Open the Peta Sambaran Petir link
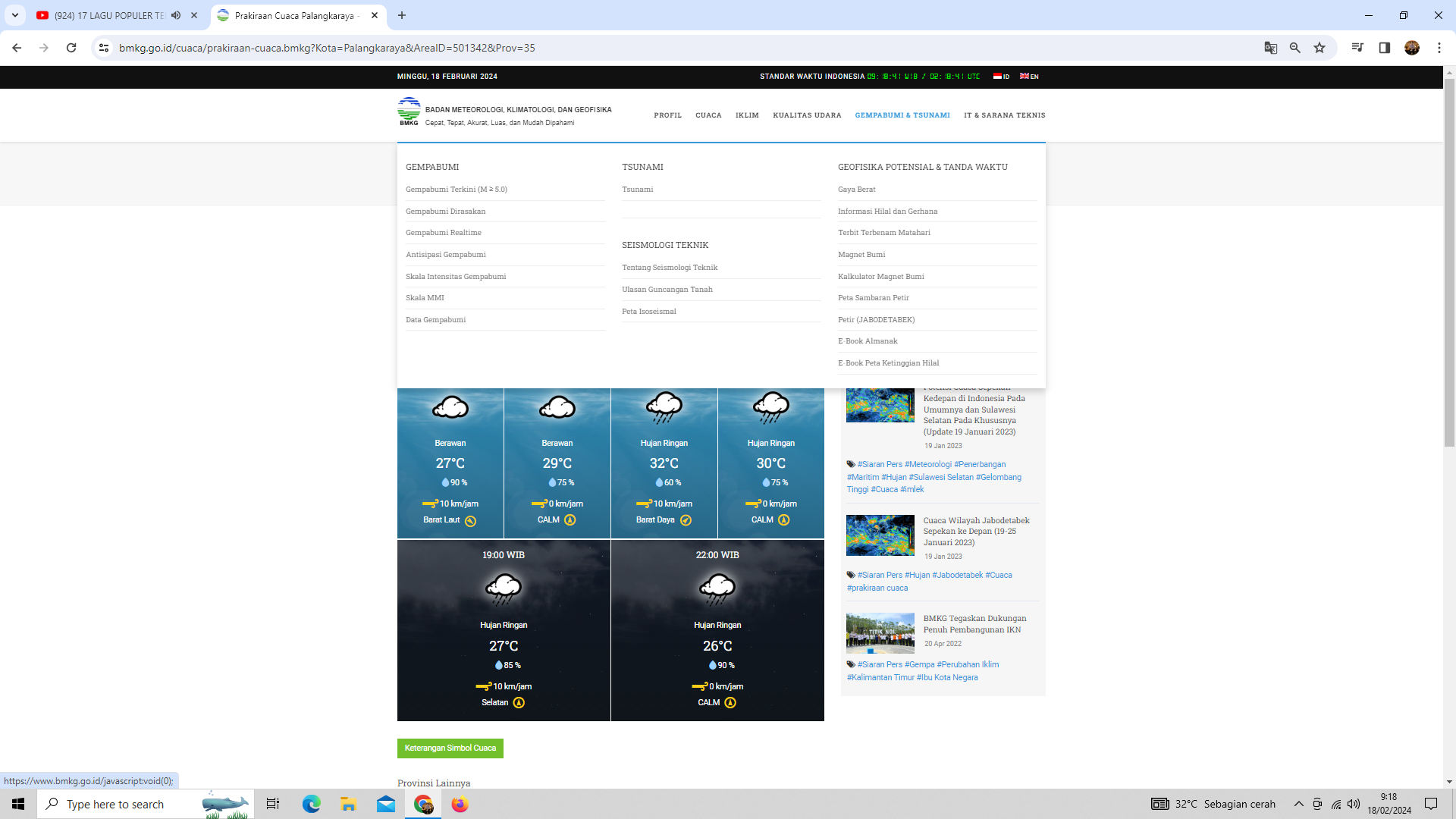 [x=873, y=298]
